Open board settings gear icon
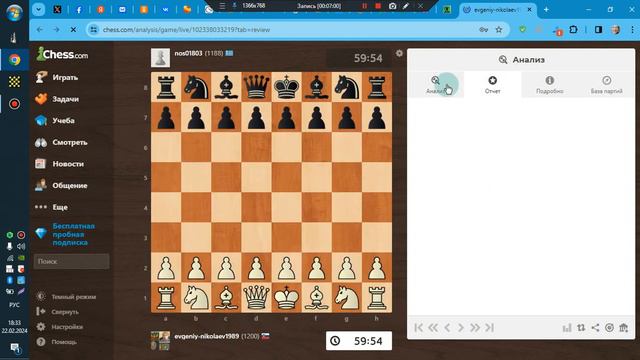This screenshot has width=640, height=360. 399,53
